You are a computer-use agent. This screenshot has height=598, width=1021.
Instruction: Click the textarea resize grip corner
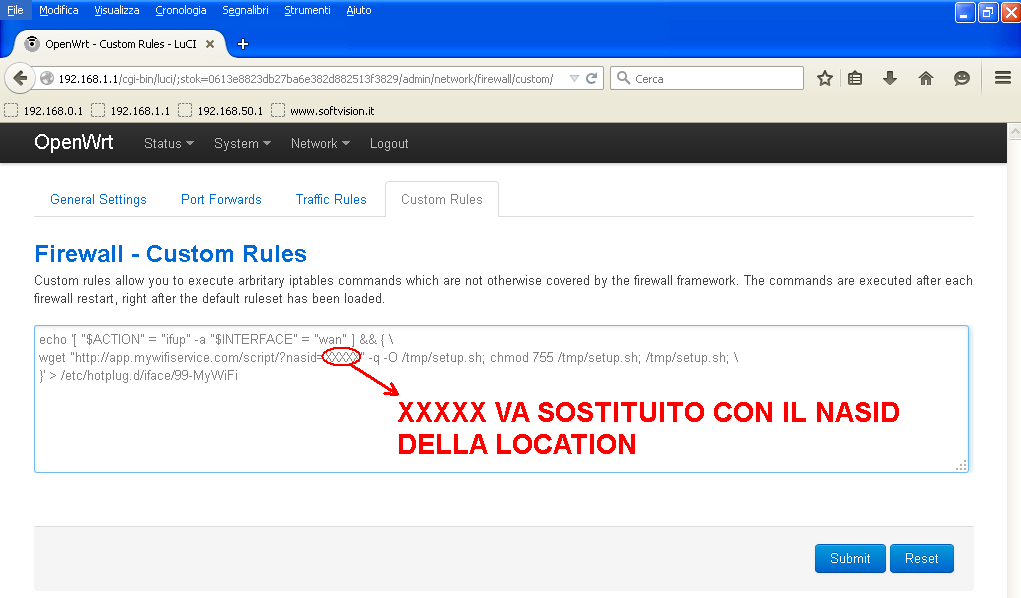(961, 465)
